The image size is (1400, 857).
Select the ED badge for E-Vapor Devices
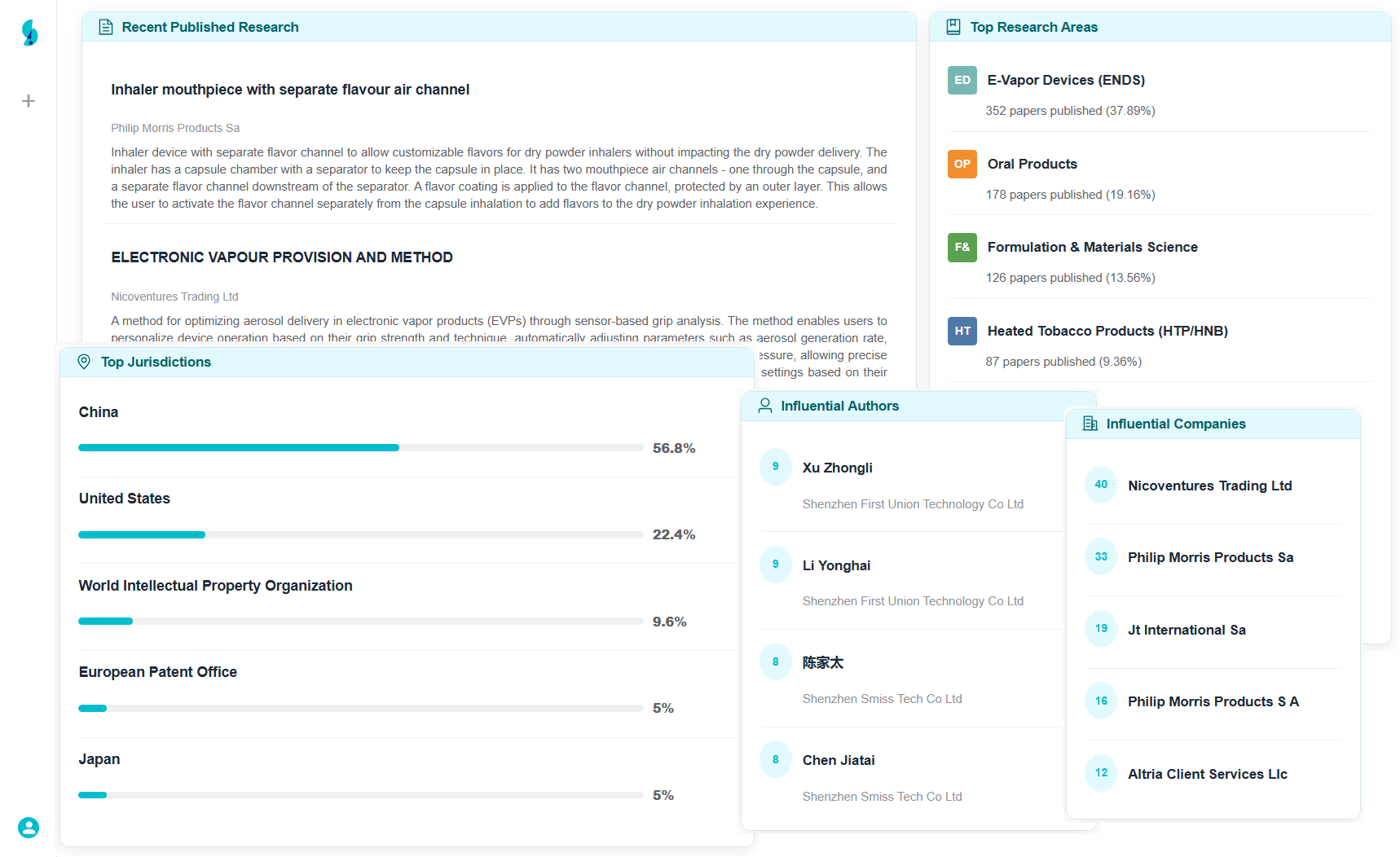[962, 80]
